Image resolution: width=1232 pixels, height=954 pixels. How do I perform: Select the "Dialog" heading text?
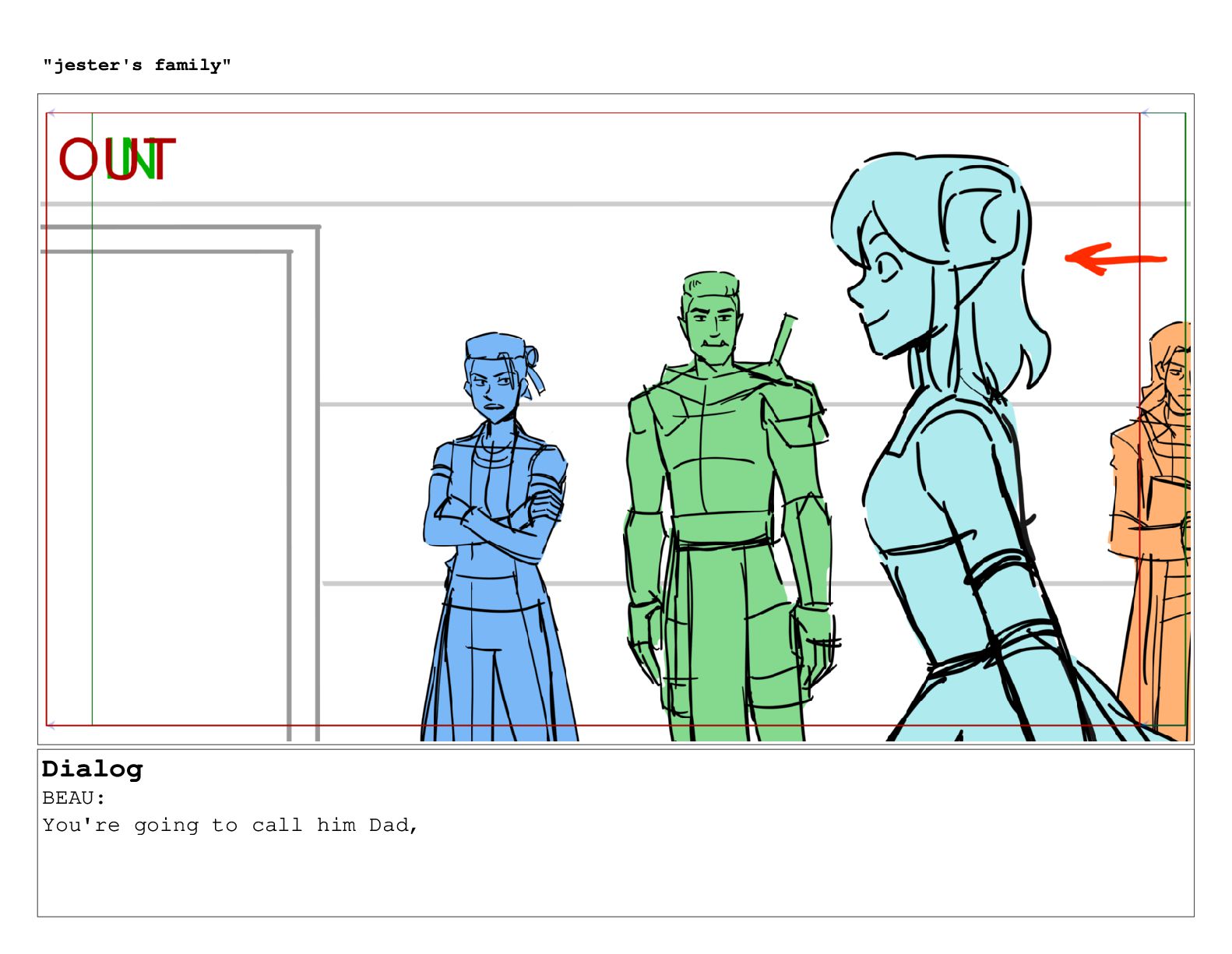(93, 769)
